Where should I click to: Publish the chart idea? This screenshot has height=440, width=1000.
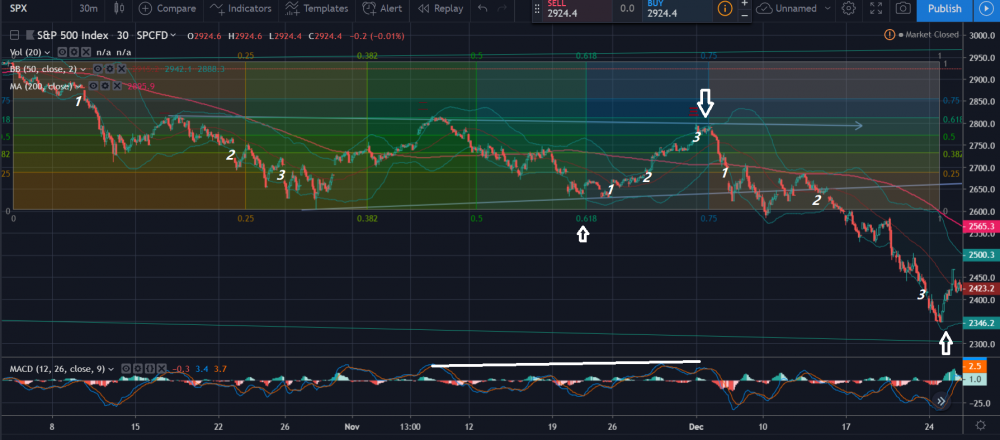[x=945, y=9]
